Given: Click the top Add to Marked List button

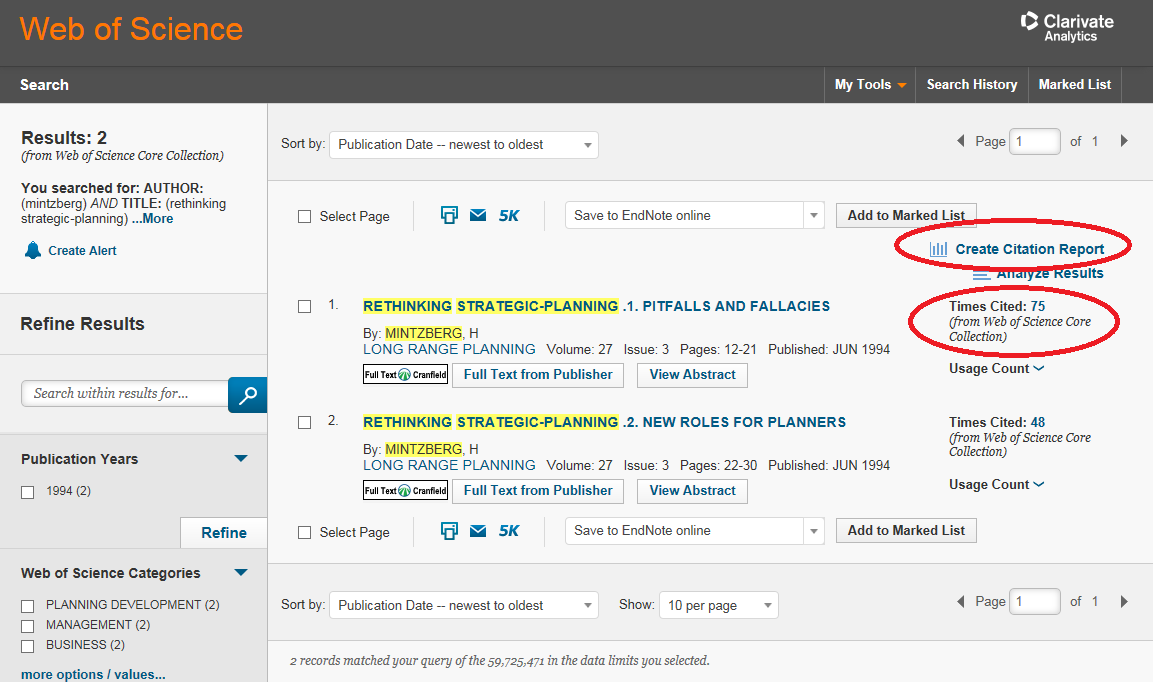Looking at the screenshot, I should (906, 215).
